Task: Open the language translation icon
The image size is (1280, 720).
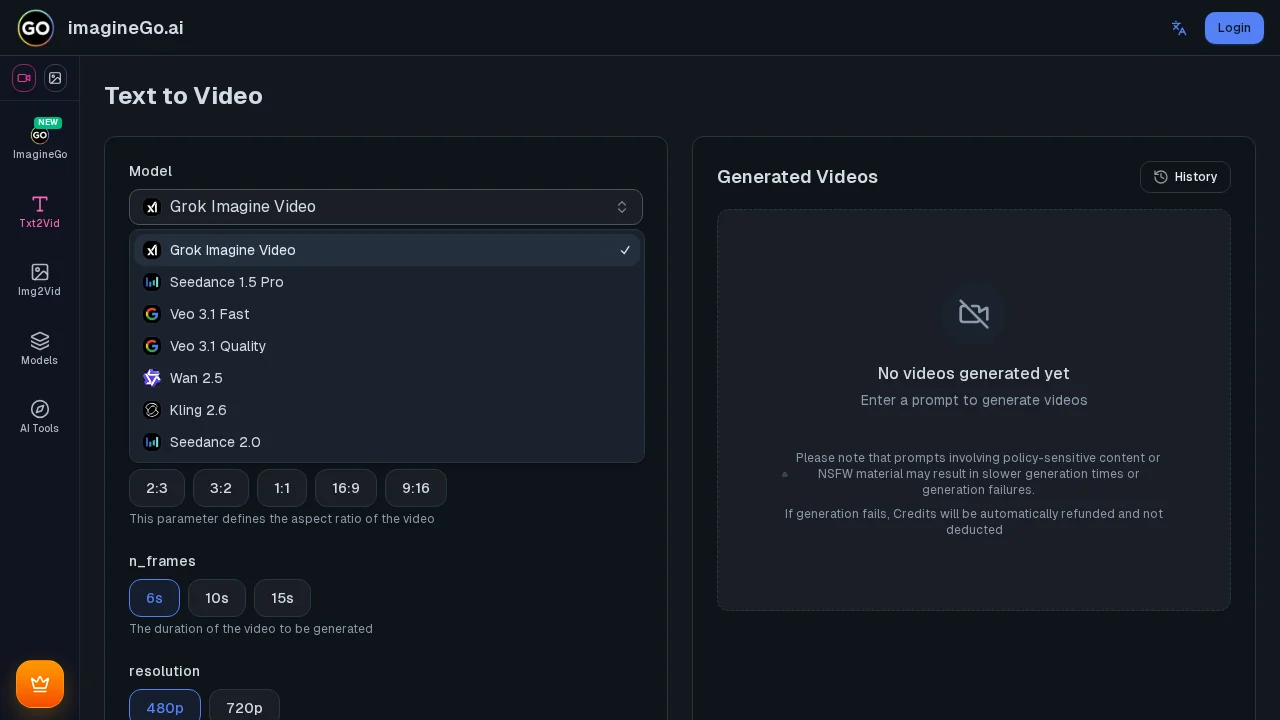Action: tap(1179, 28)
